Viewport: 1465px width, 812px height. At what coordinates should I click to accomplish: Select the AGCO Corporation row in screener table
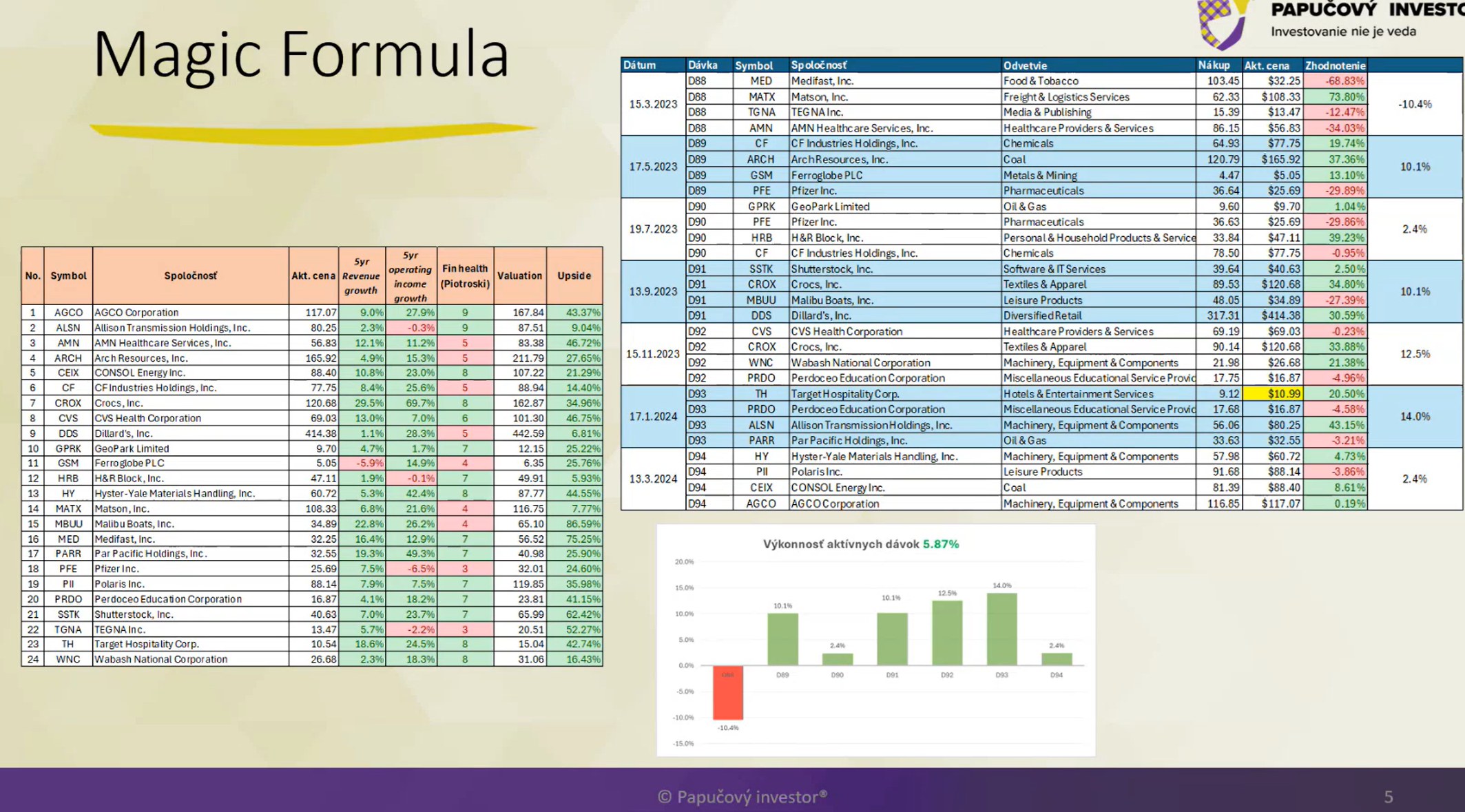(x=312, y=313)
